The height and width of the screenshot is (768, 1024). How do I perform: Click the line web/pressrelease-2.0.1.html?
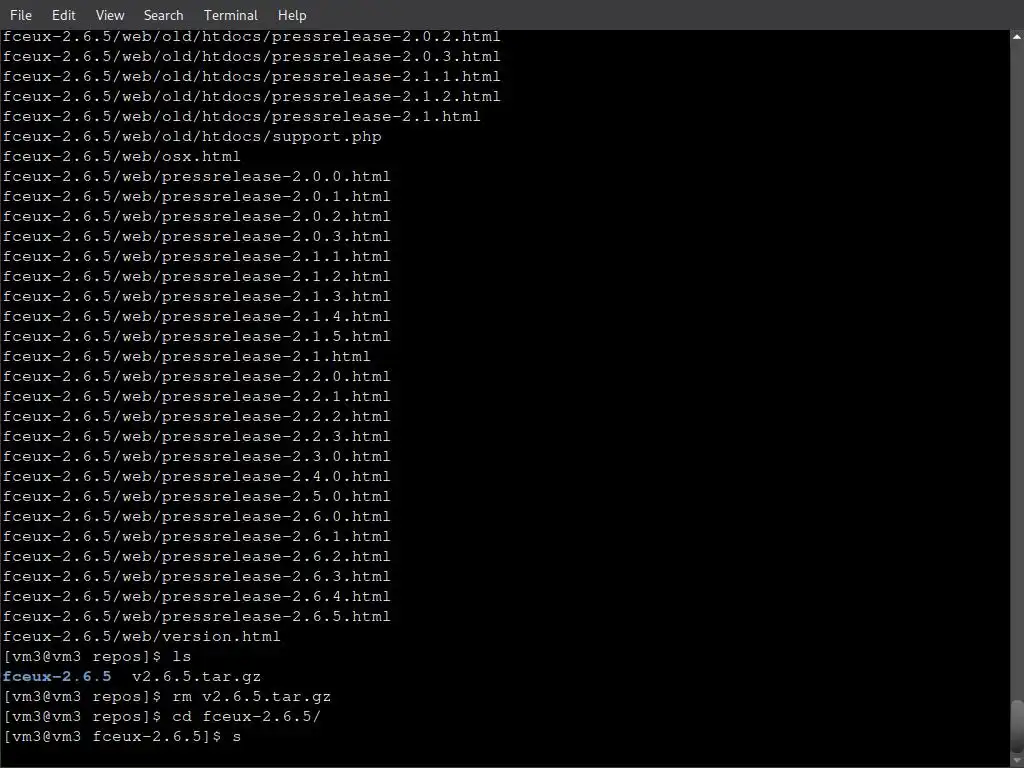[x=197, y=197]
